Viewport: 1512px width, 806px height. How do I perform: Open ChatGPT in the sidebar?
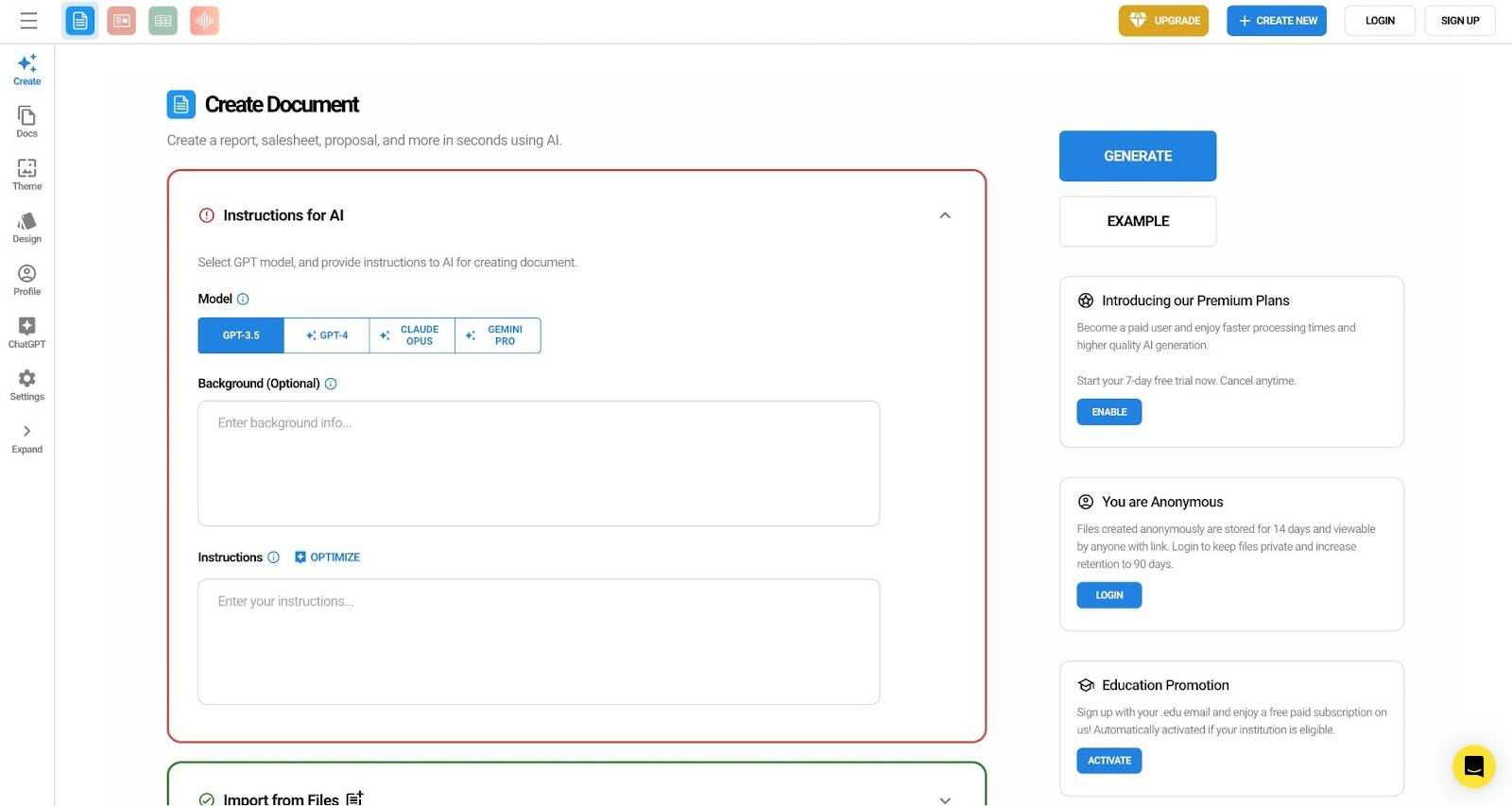(x=27, y=333)
